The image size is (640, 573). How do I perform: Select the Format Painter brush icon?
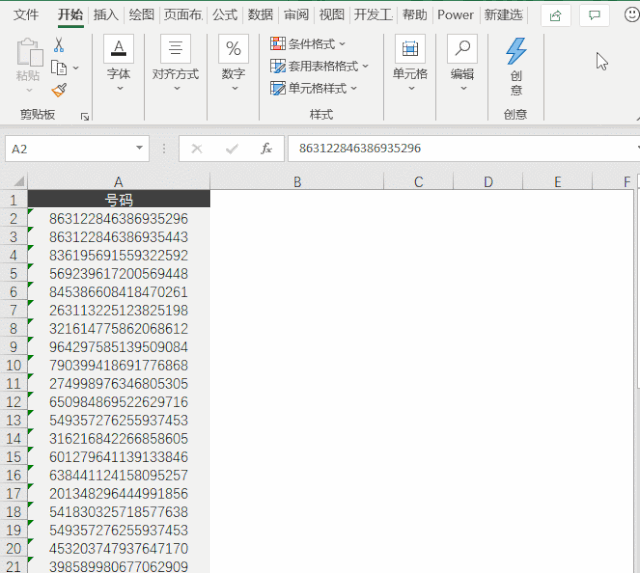coord(59,90)
